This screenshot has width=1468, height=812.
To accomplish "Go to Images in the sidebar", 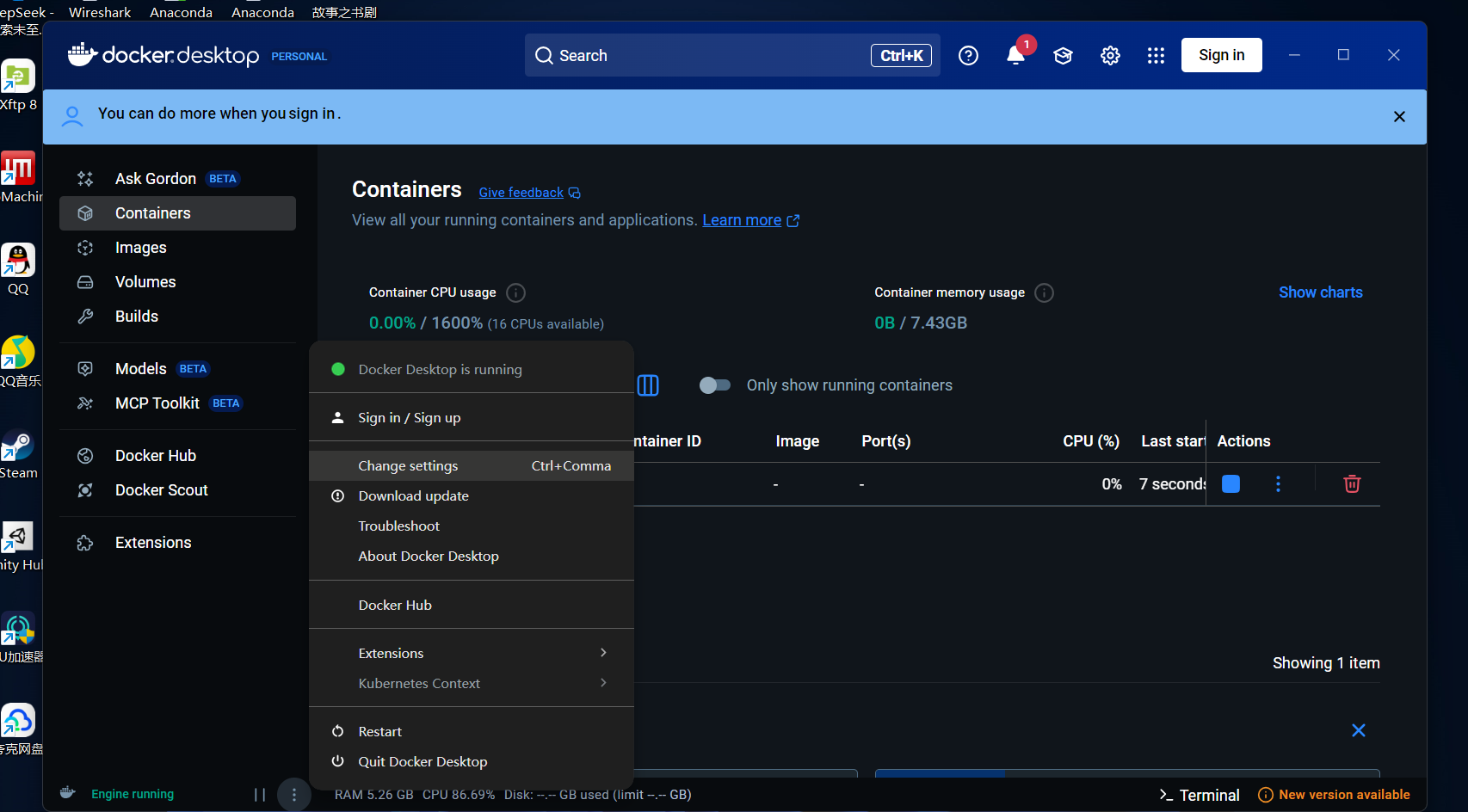I will (x=177, y=248).
